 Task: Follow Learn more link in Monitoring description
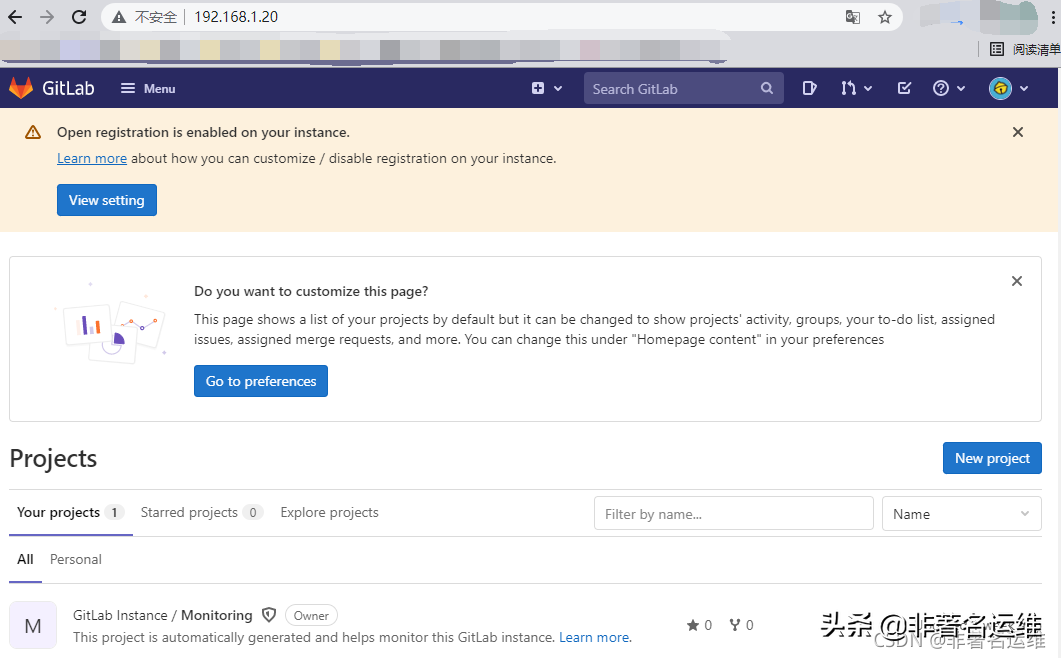coord(595,638)
